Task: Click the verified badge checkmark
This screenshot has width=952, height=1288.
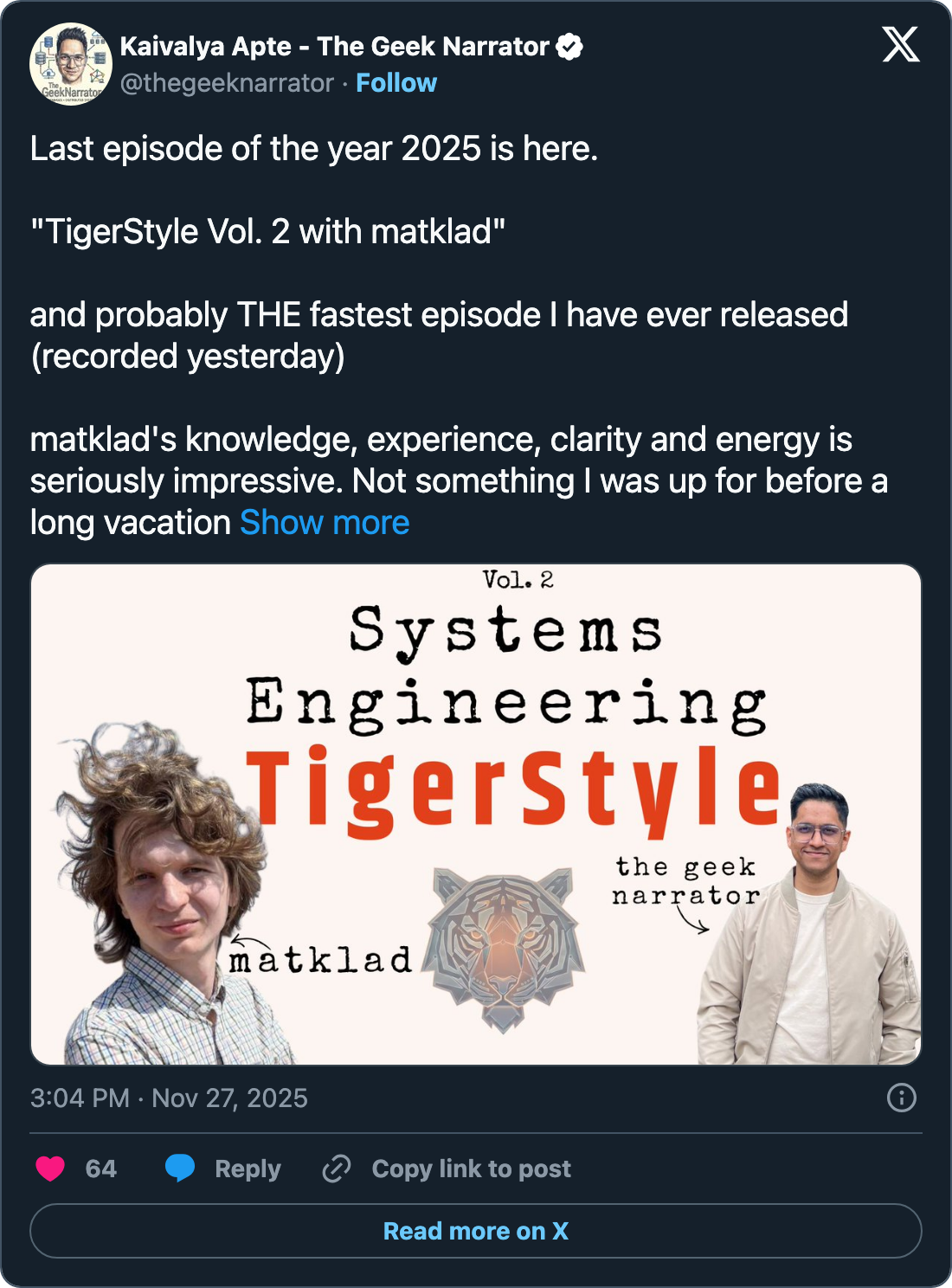Action: coord(569,47)
